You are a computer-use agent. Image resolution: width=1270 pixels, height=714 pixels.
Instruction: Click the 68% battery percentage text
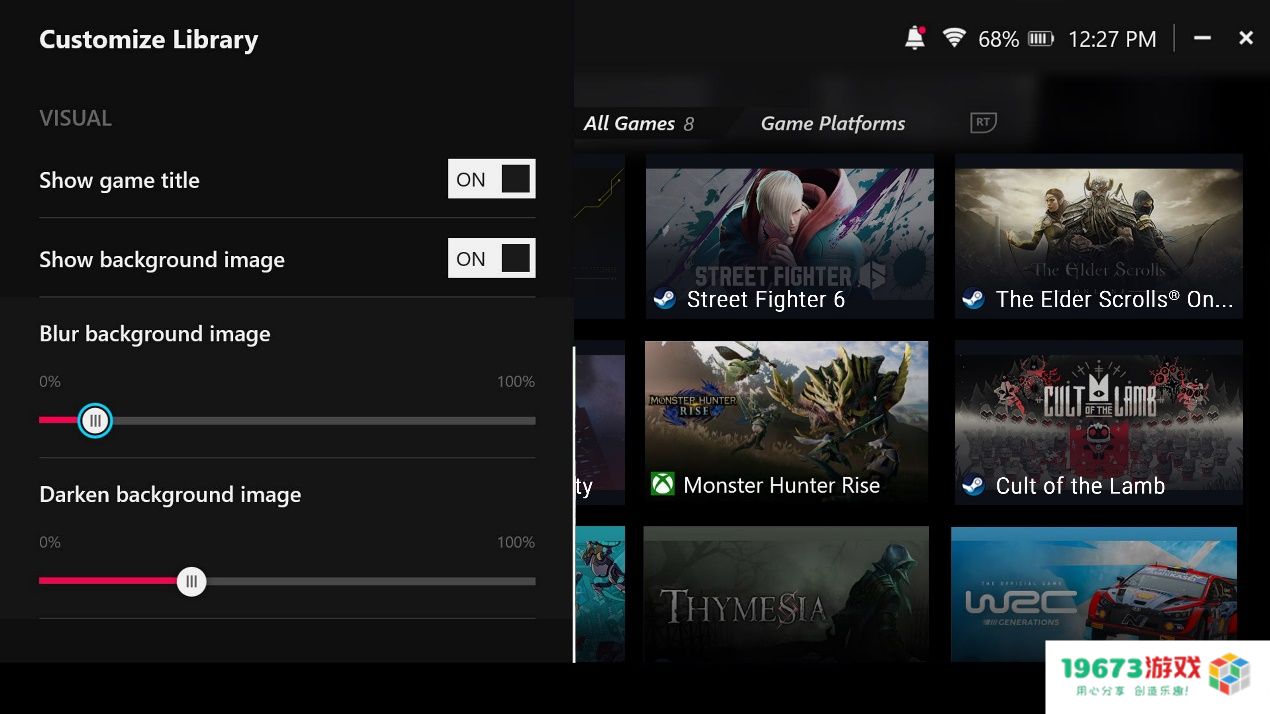pyautogui.click(x=998, y=39)
